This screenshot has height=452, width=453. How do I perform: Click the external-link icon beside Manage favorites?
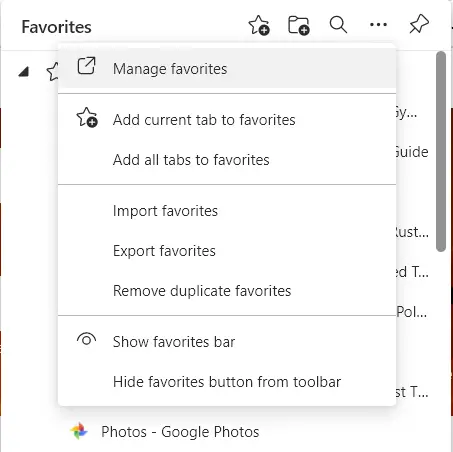pyautogui.click(x=86, y=66)
